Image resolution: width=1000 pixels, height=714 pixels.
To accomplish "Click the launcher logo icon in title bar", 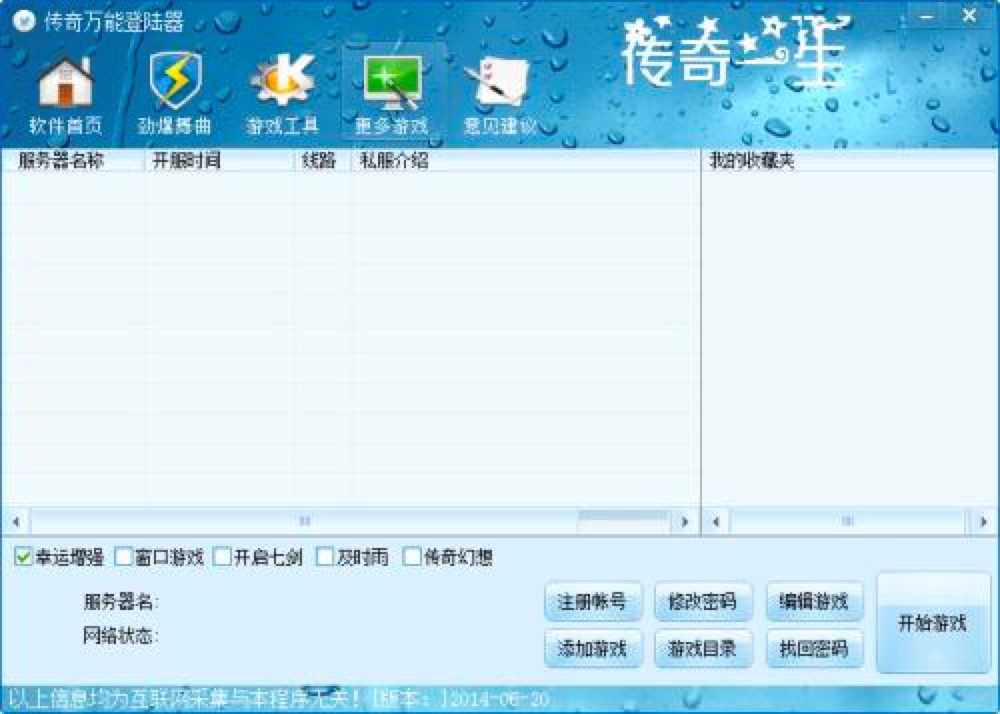I will 23,15.
